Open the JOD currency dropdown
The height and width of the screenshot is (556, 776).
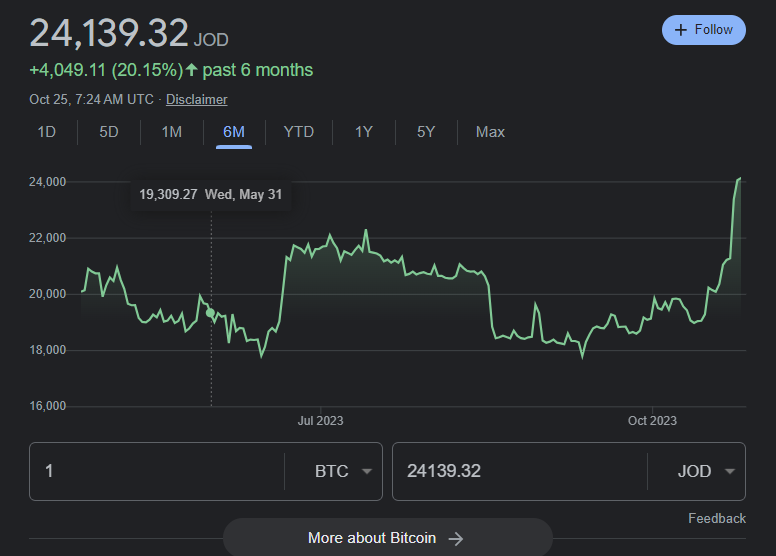[x=705, y=471]
